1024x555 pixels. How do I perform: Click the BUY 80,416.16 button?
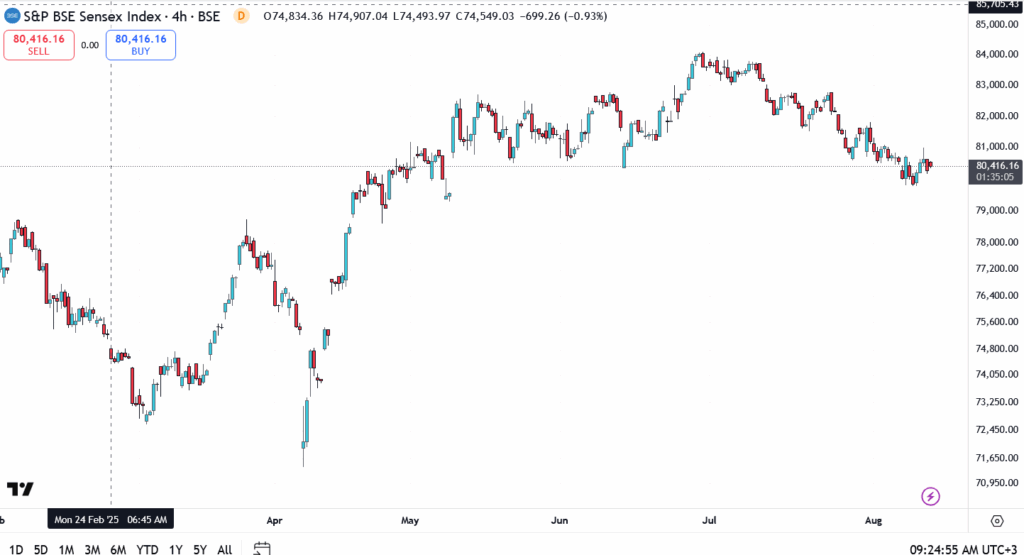click(140, 44)
